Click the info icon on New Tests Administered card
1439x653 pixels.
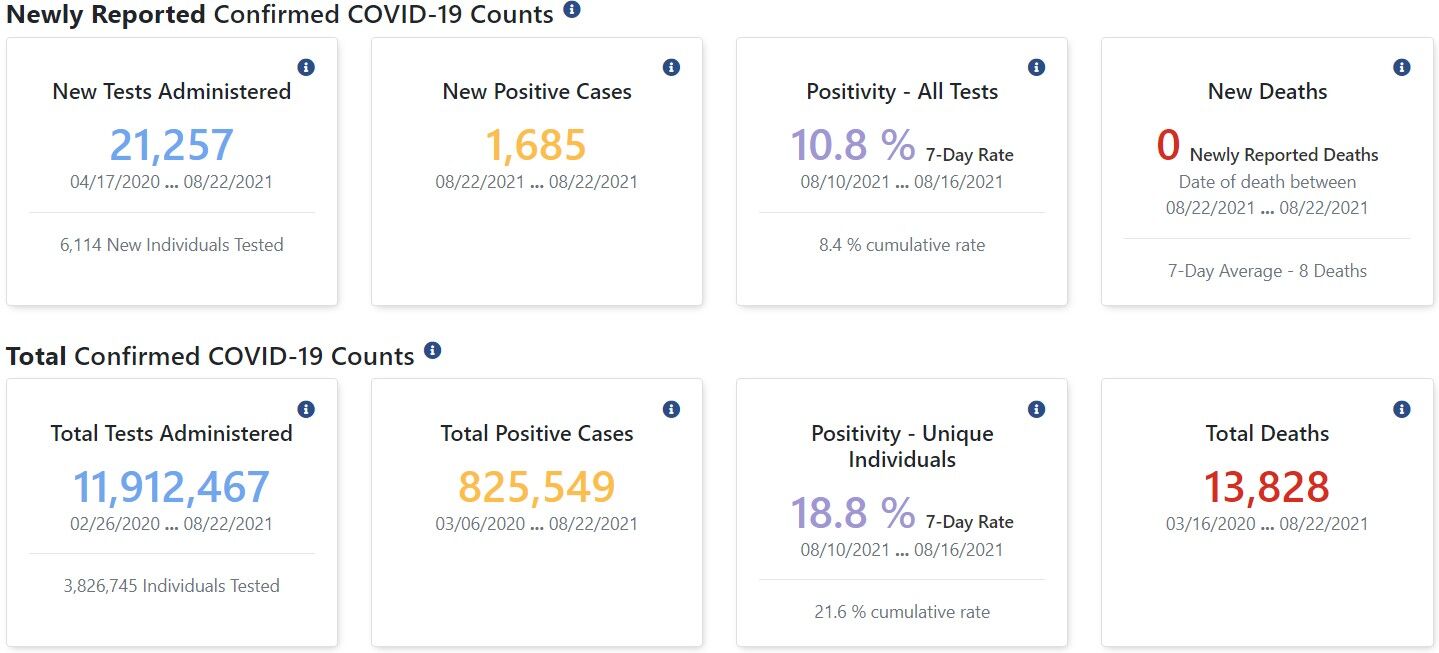click(307, 67)
